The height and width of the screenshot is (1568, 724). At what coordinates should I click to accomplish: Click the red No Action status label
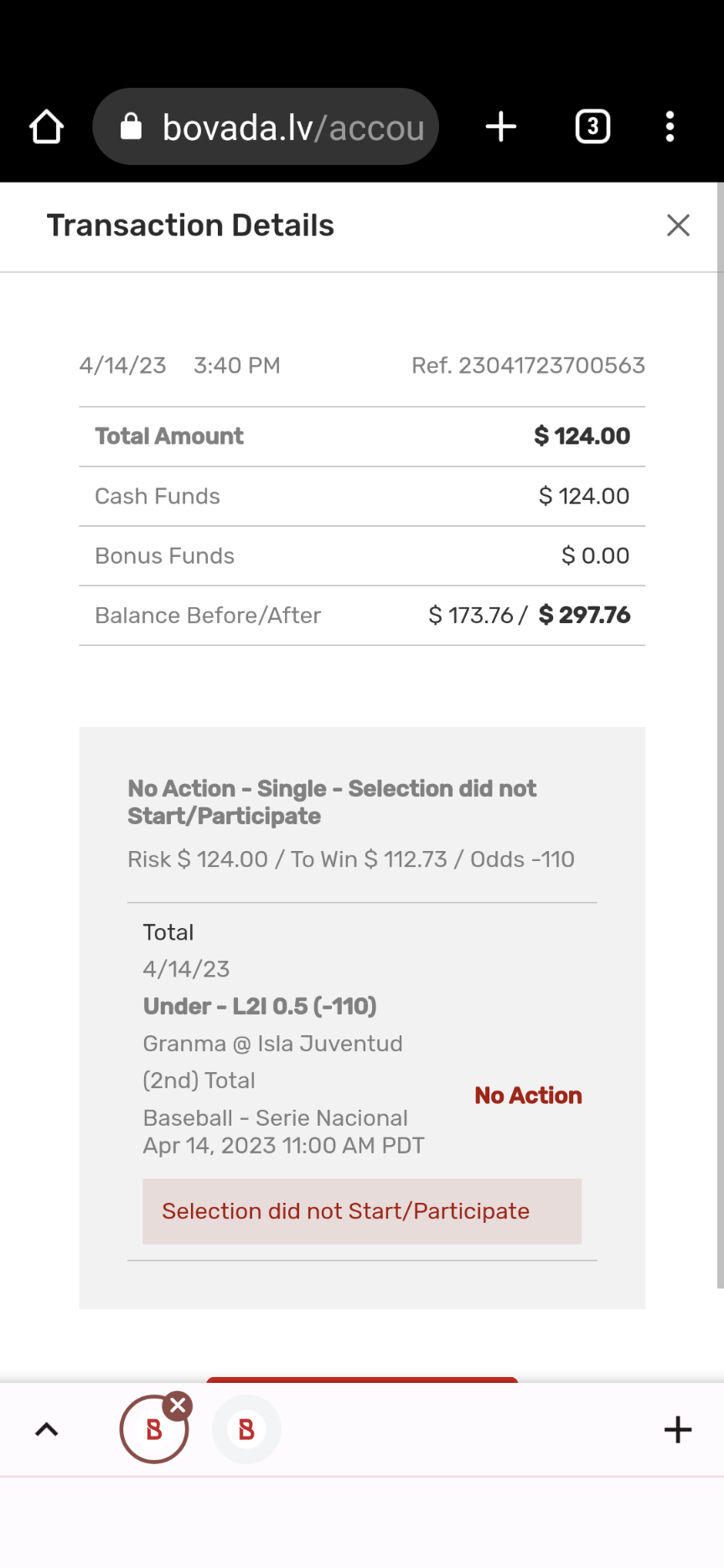click(x=528, y=1096)
